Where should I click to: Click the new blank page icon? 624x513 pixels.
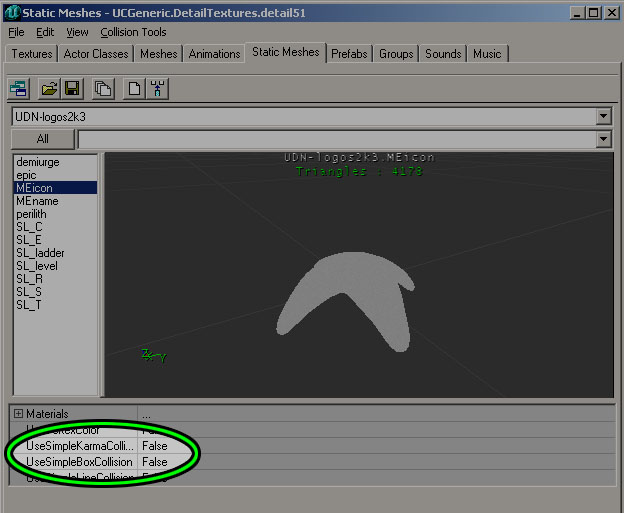[x=134, y=88]
